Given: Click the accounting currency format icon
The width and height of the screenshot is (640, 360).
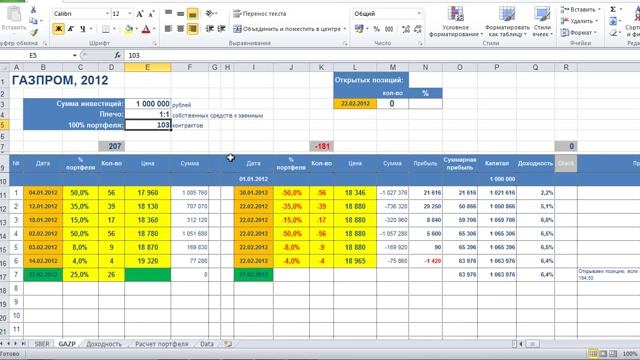Looking at the screenshot, I should pyautogui.click(x=359, y=29).
